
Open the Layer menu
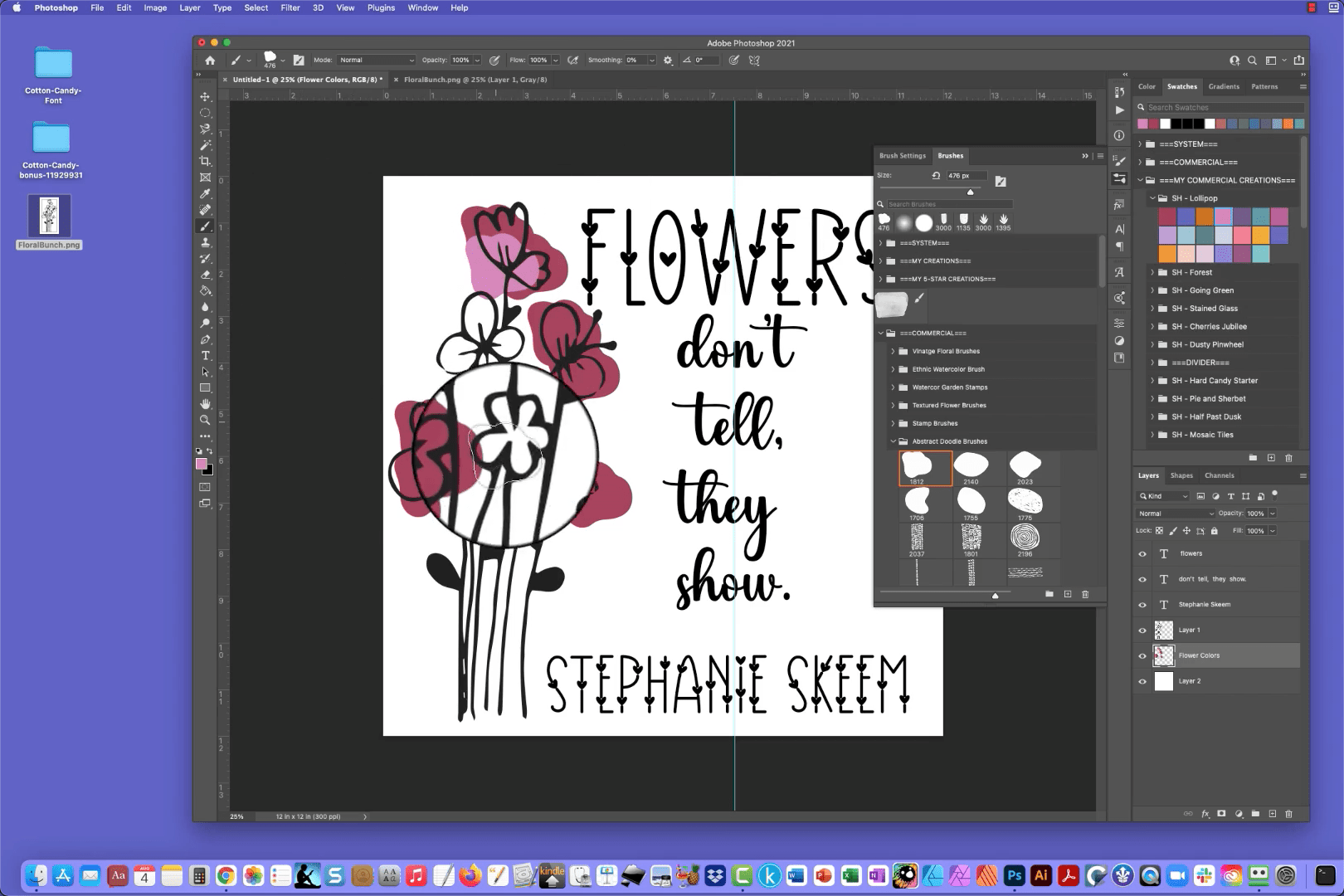pos(190,7)
